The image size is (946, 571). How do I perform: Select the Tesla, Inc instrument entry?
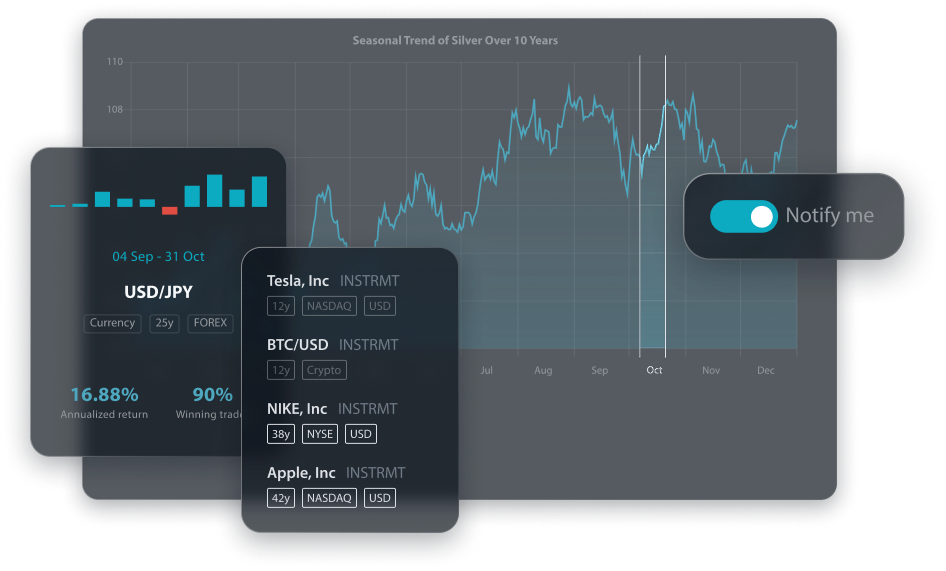click(x=298, y=281)
